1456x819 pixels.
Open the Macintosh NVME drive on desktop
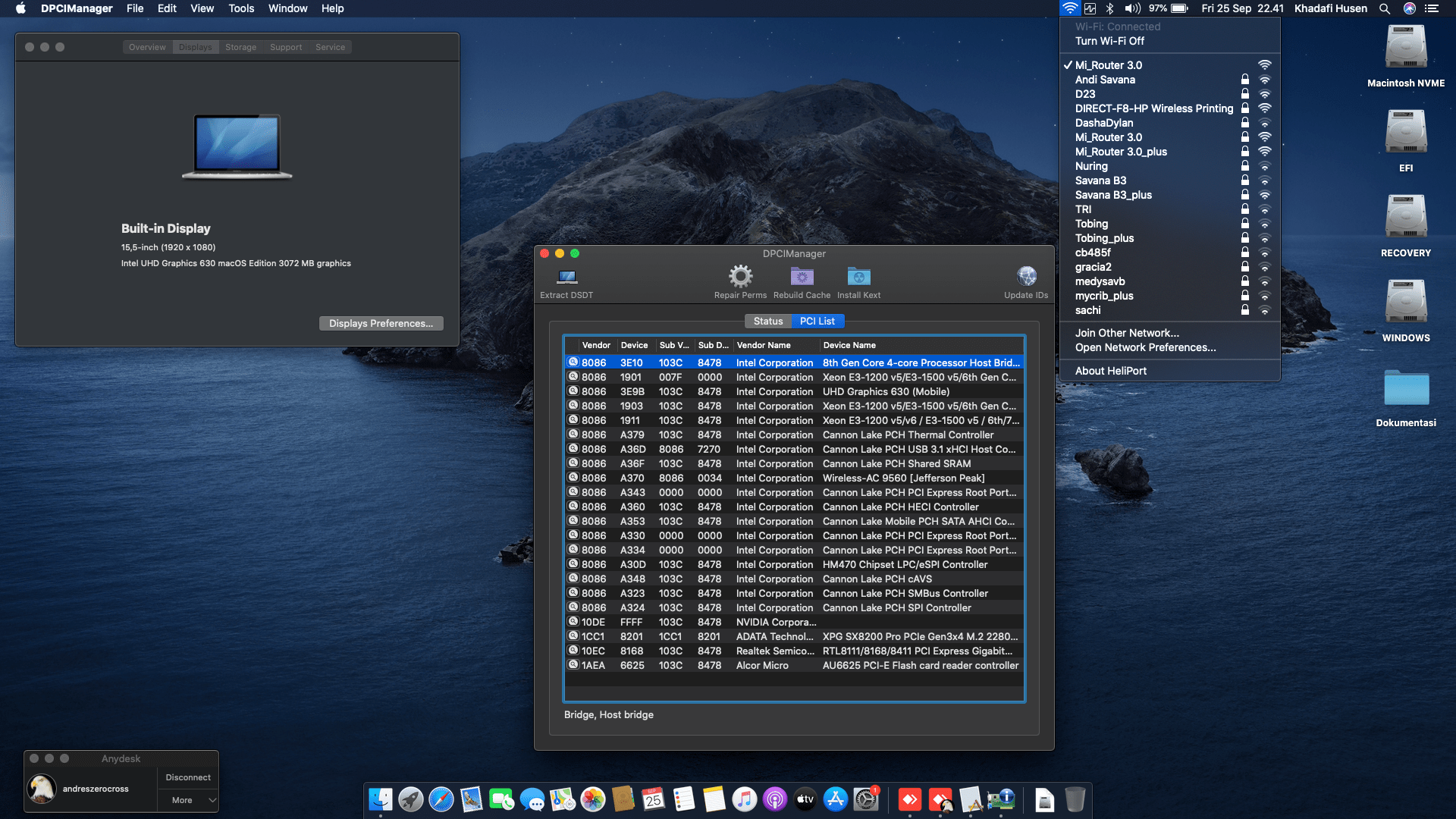pos(1405,48)
